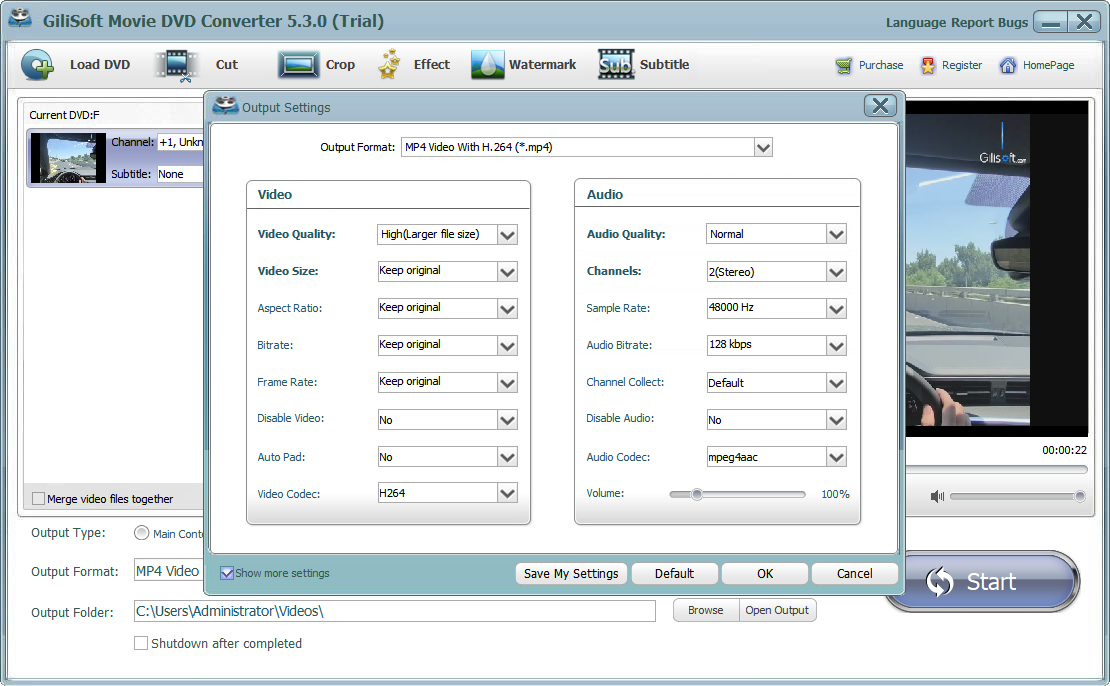Close the Output Settings dialog
This screenshot has width=1110, height=686.
click(x=880, y=106)
